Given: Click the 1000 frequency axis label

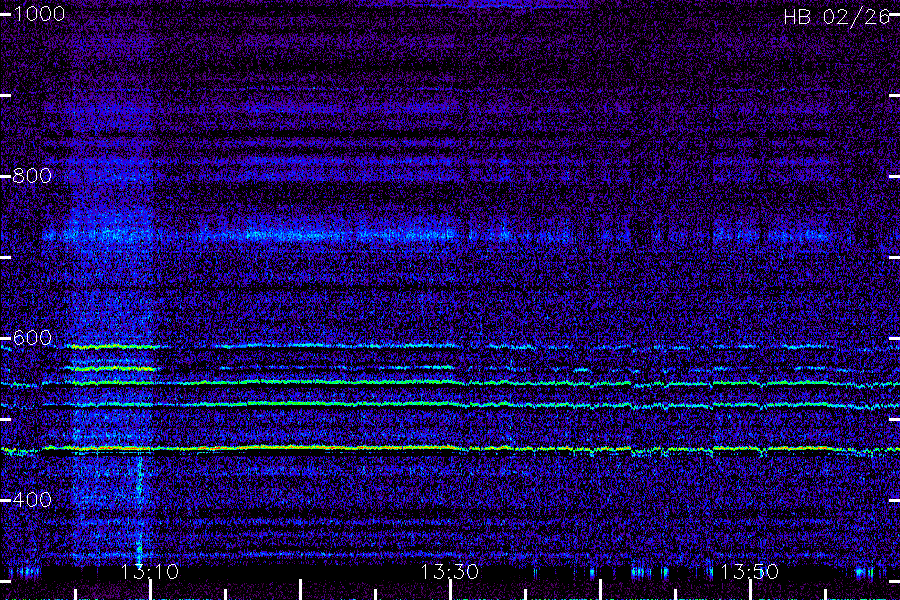Looking at the screenshot, I should [38, 14].
